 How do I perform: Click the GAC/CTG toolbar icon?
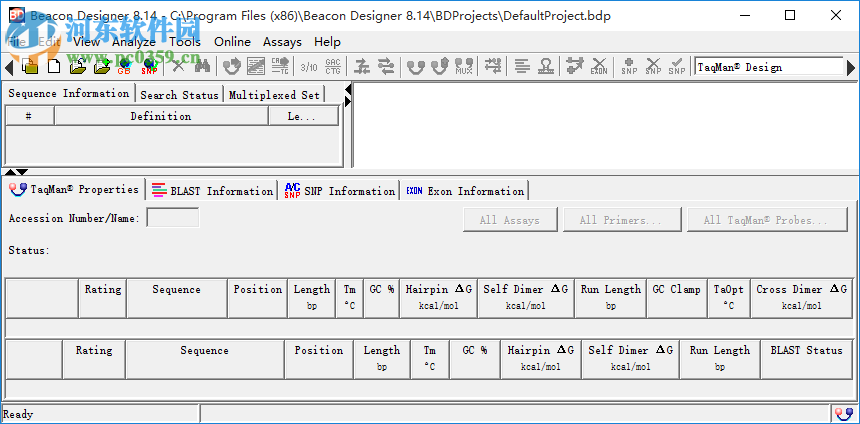click(x=333, y=67)
